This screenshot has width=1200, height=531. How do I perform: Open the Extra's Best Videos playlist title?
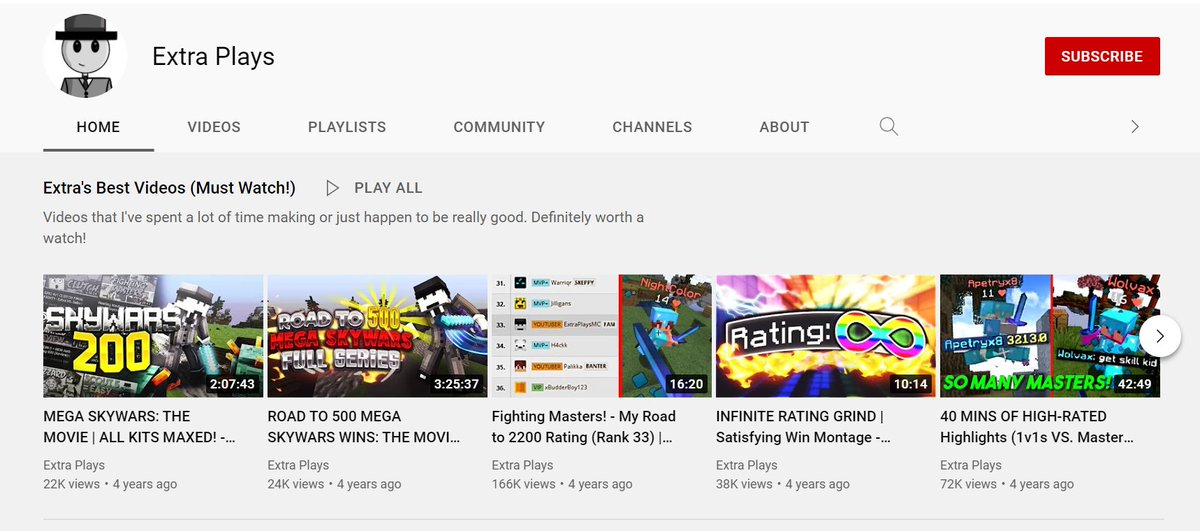pyautogui.click(x=169, y=187)
